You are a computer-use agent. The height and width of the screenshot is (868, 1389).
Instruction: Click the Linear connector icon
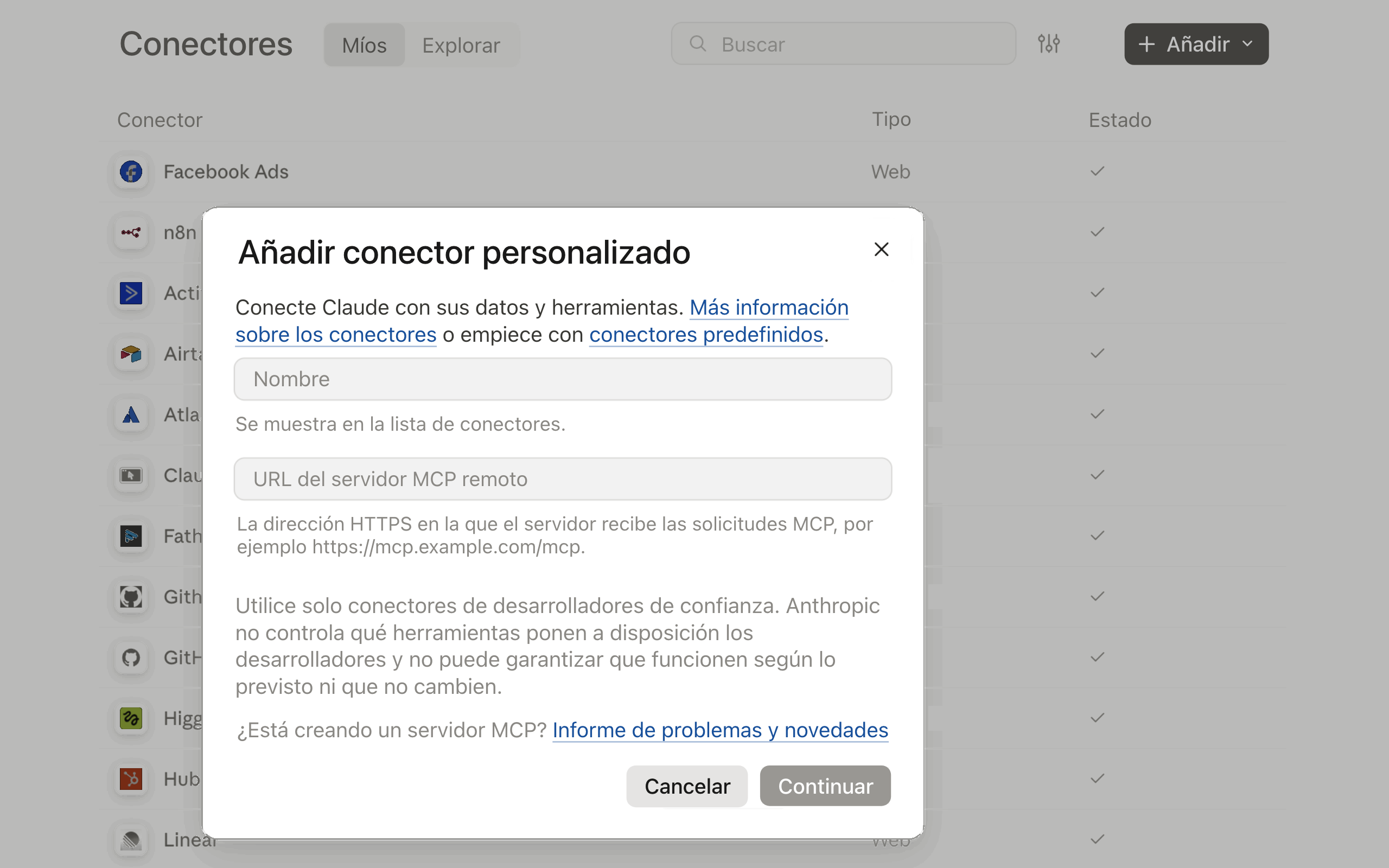(131, 840)
